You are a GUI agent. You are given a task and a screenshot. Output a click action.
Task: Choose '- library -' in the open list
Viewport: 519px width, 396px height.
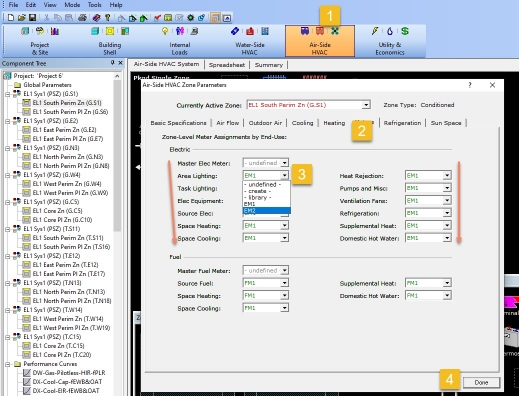tap(266, 198)
